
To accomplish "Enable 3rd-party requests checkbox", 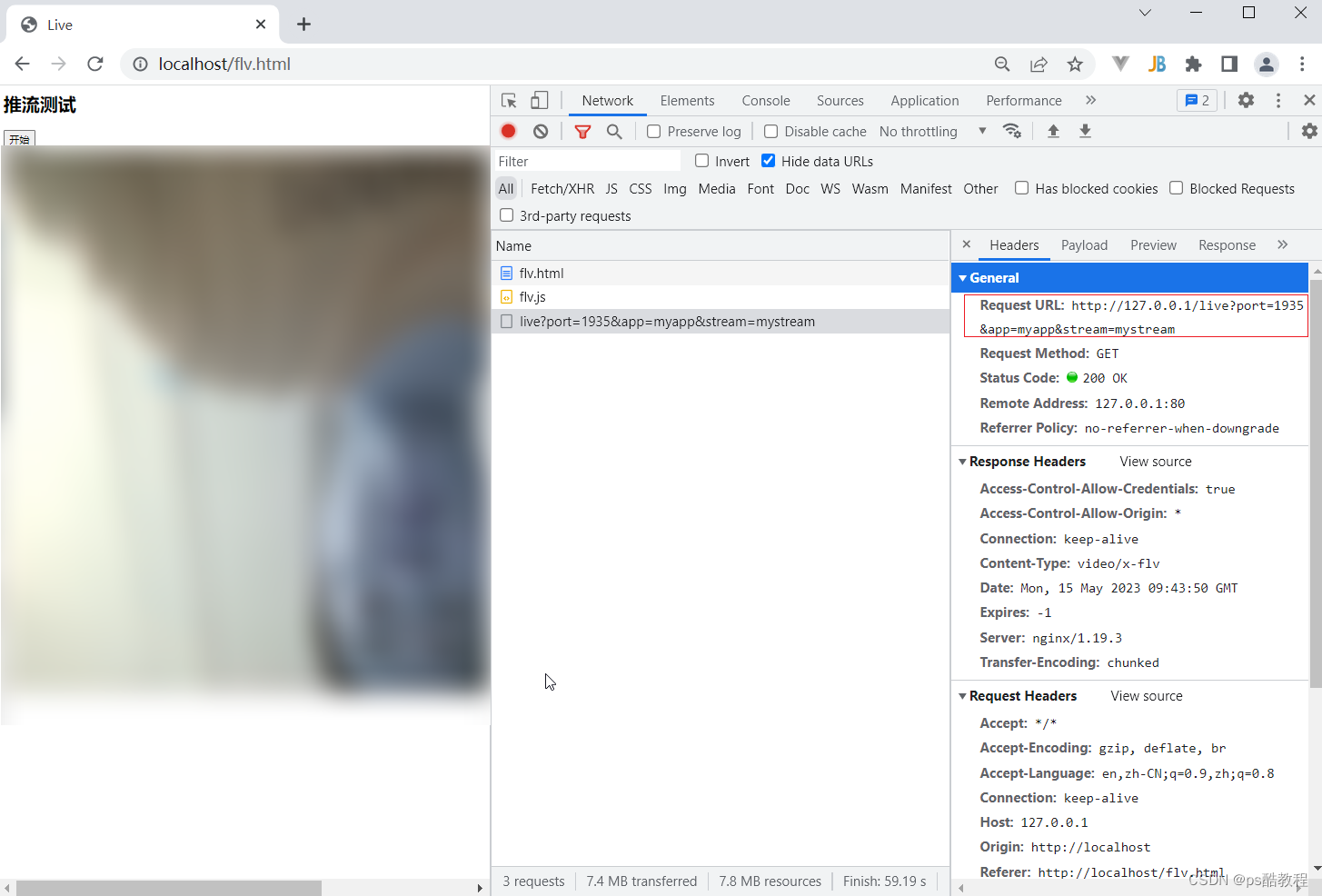I will [506, 215].
